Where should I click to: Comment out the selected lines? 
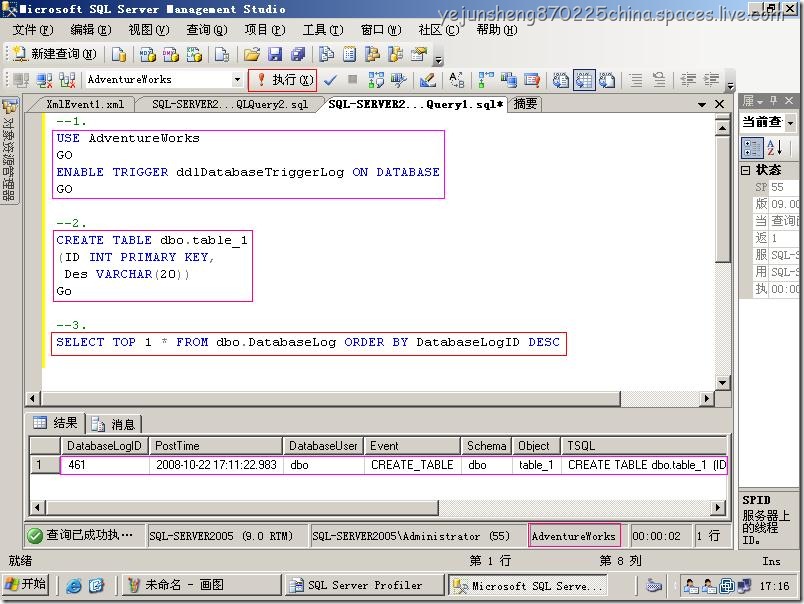click(636, 80)
